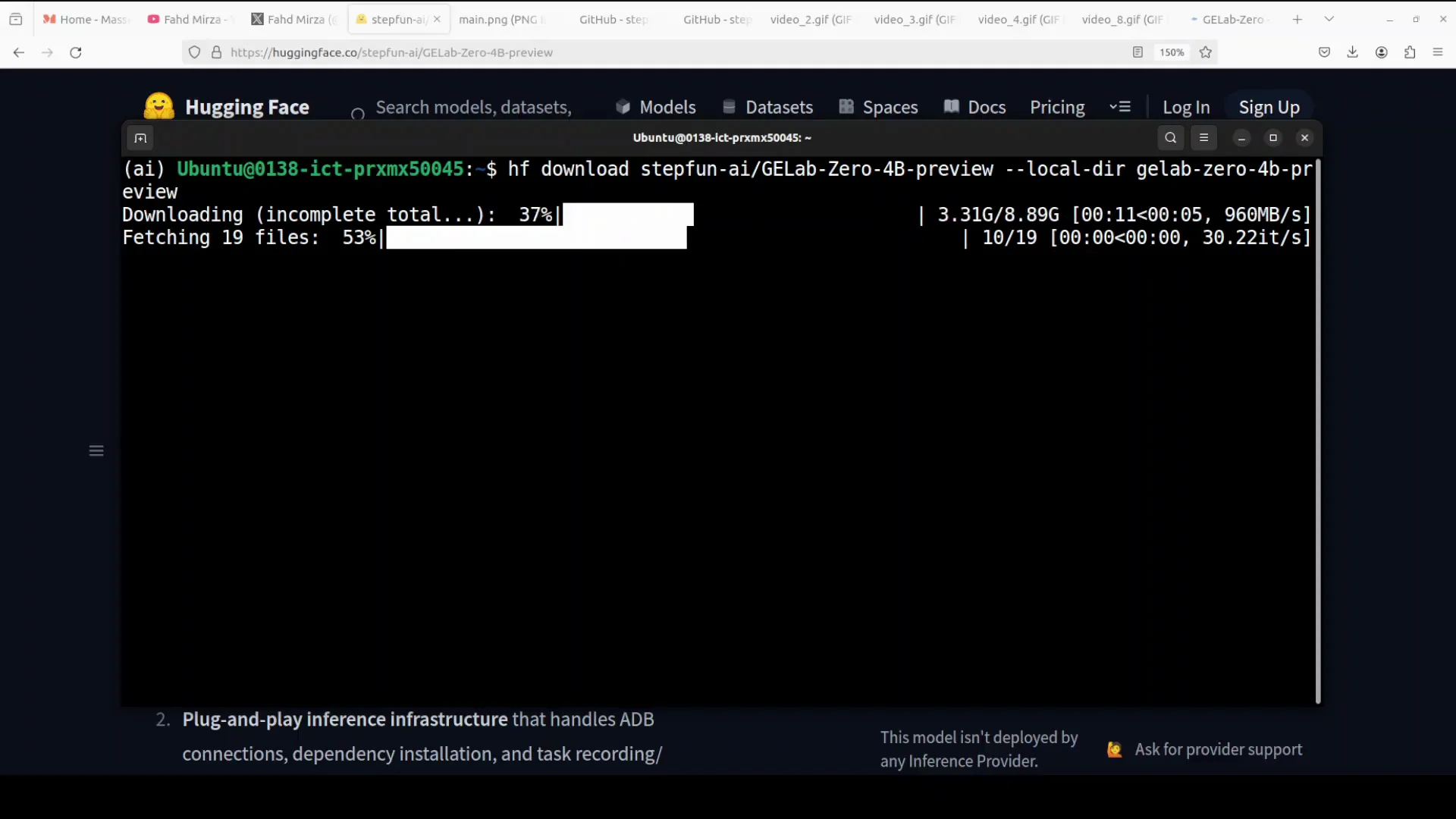Viewport: 1456px width, 819px height.
Task: Open the terminal search magnifier
Action: (x=1170, y=138)
